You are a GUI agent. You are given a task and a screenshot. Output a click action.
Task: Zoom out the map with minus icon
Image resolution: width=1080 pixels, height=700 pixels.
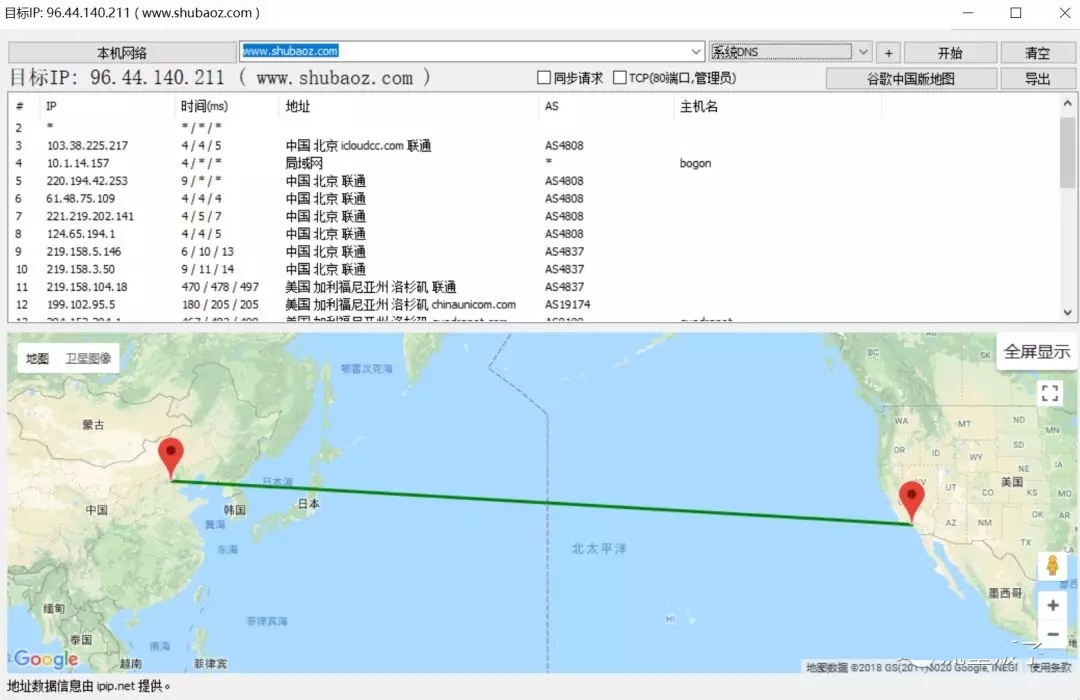(1052, 634)
